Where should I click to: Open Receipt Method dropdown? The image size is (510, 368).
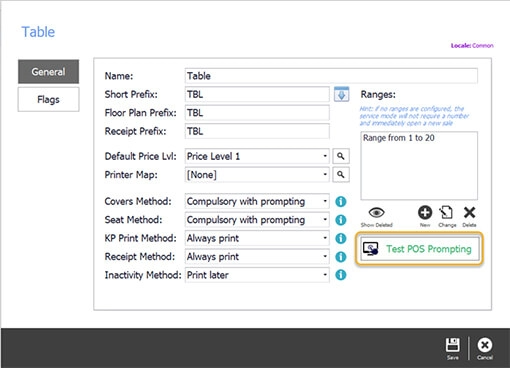pos(257,257)
